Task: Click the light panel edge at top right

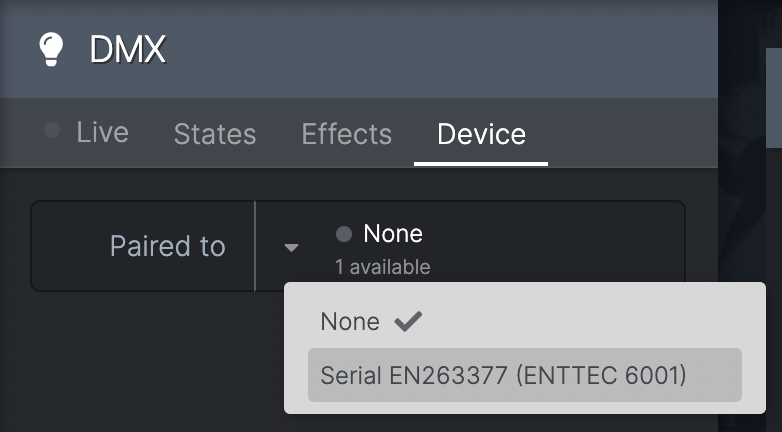Action: point(774,97)
